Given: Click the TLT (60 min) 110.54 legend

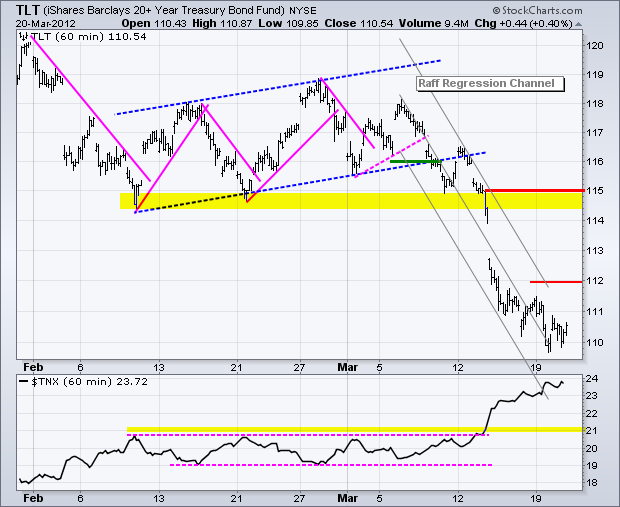Looking at the screenshot, I should 83,37.
